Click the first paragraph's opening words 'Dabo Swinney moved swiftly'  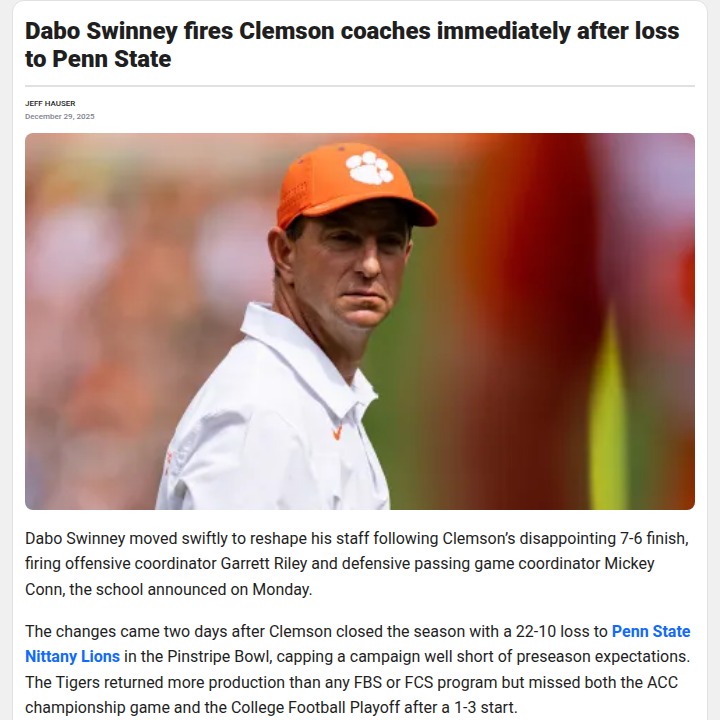122,538
